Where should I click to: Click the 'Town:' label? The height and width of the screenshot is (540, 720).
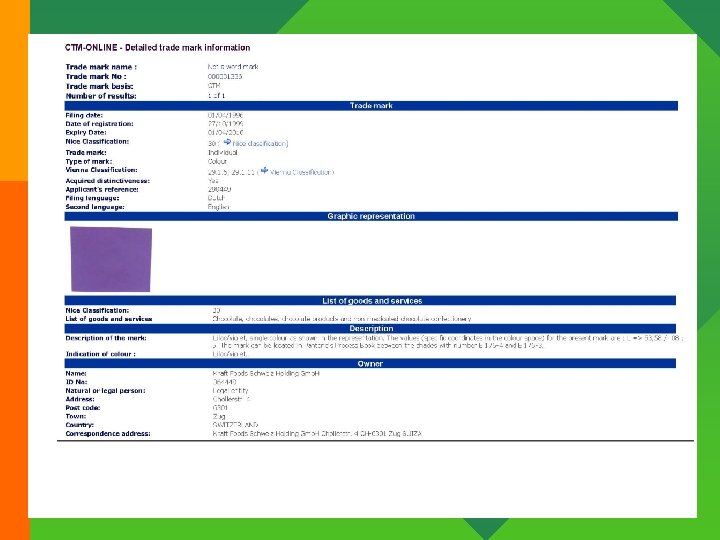(x=76, y=416)
